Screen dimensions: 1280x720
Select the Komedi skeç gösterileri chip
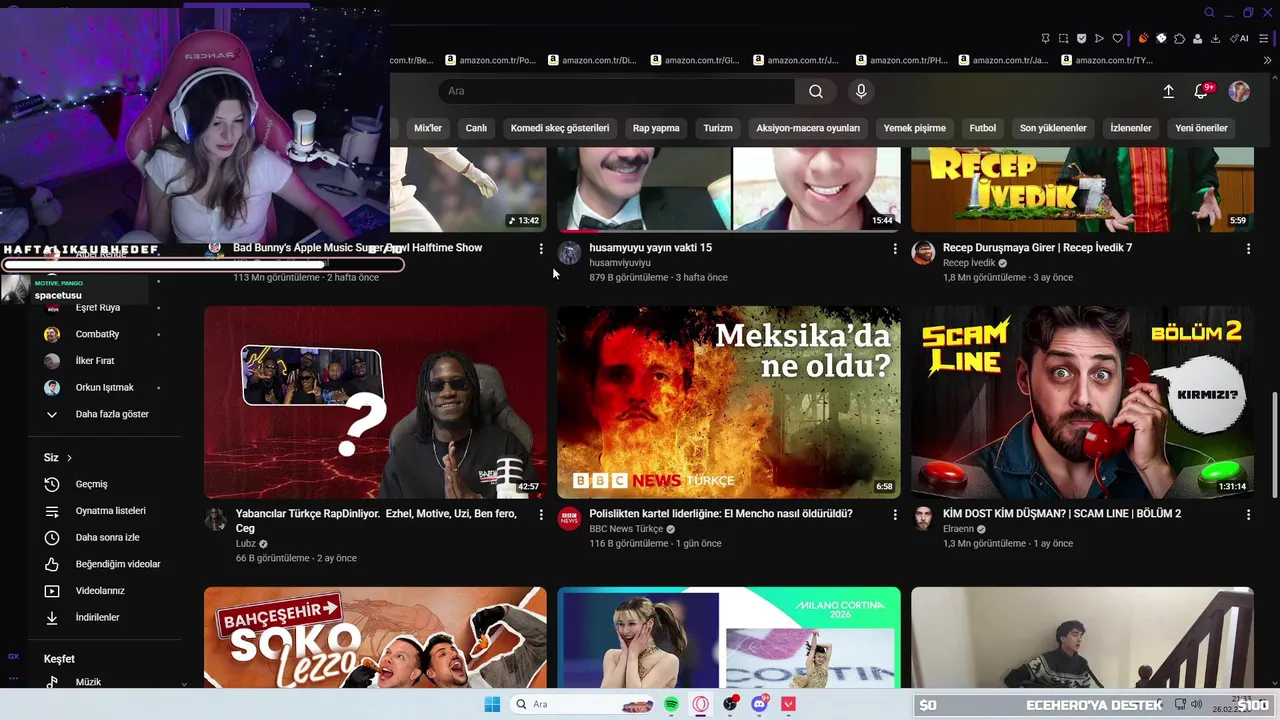(560, 128)
